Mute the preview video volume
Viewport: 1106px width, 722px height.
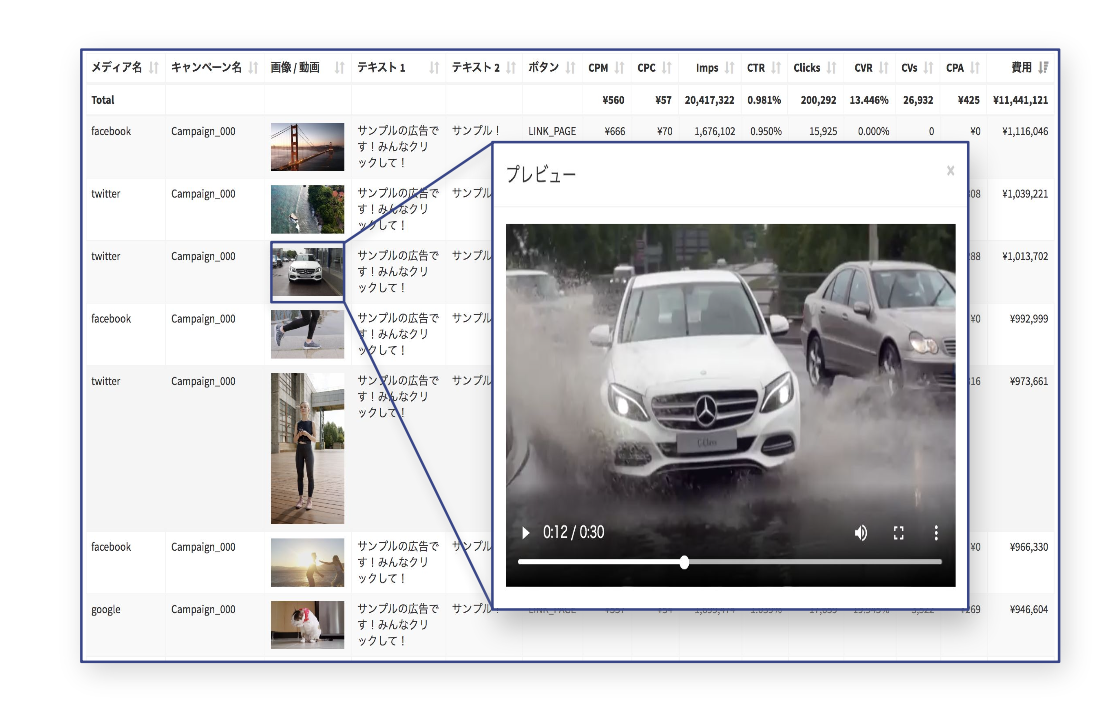pyautogui.click(x=861, y=533)
